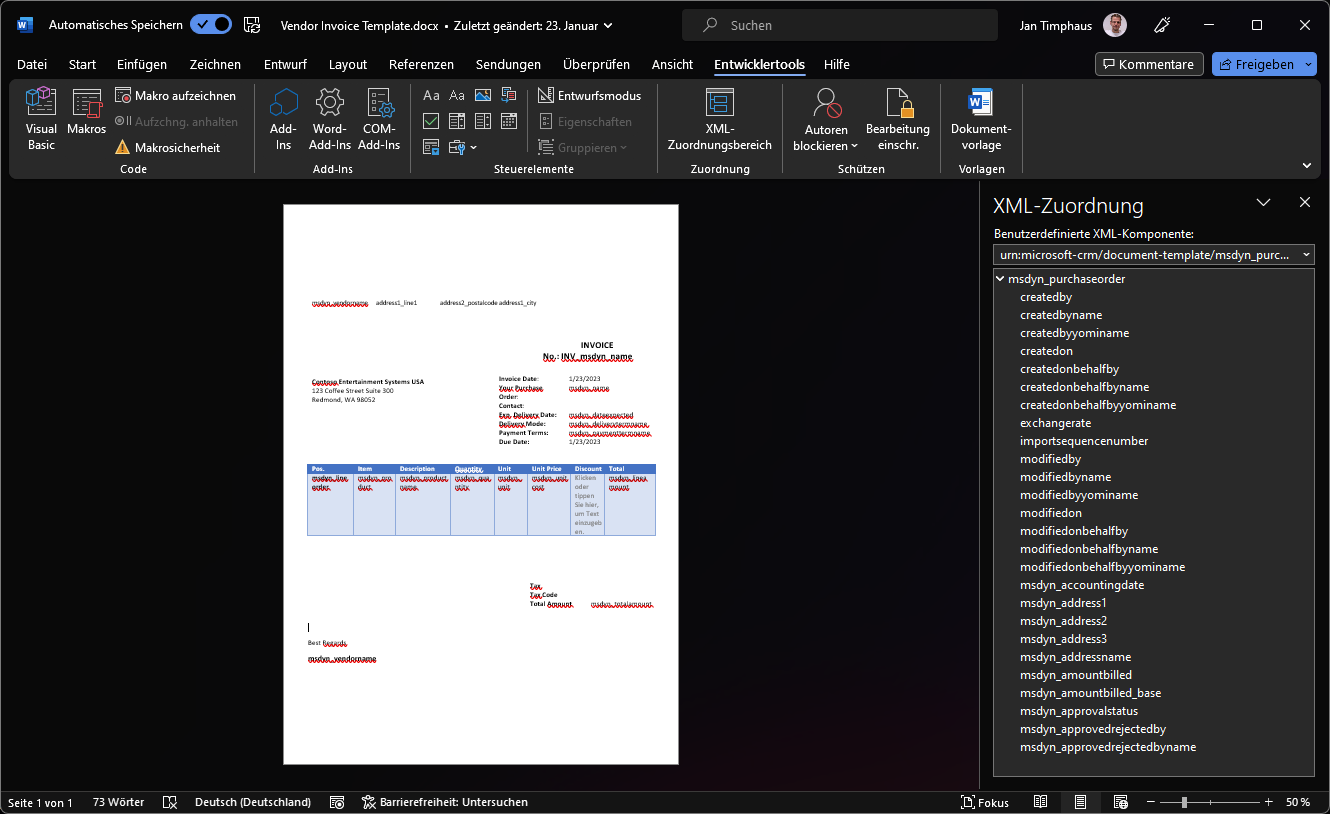Switch to the Überprüfen tab
The image size is (1330, 814).
(596, 64)
